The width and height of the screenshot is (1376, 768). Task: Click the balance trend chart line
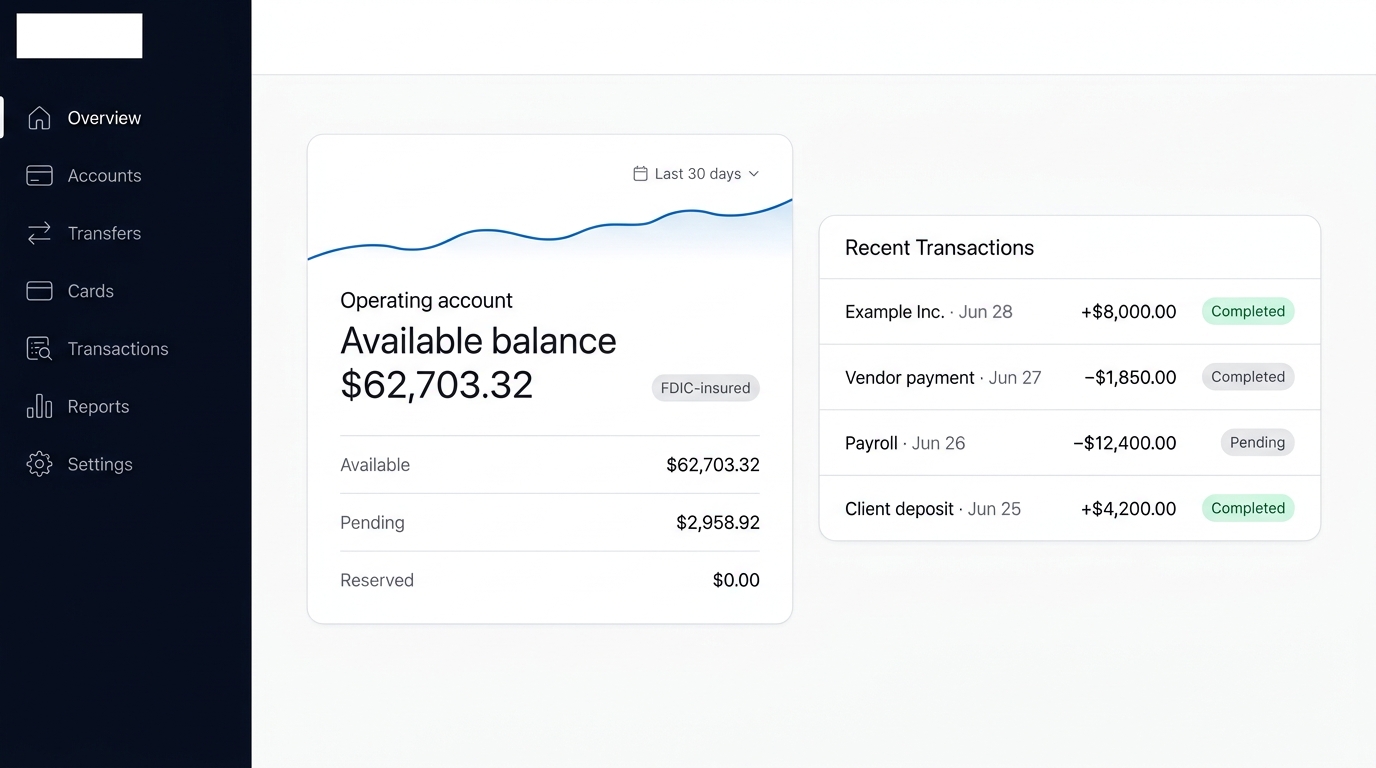pos(550,229)
